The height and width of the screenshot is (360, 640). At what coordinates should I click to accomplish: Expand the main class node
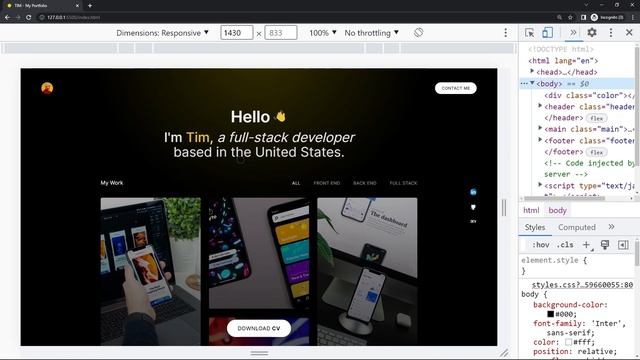[x=540, y=128]
